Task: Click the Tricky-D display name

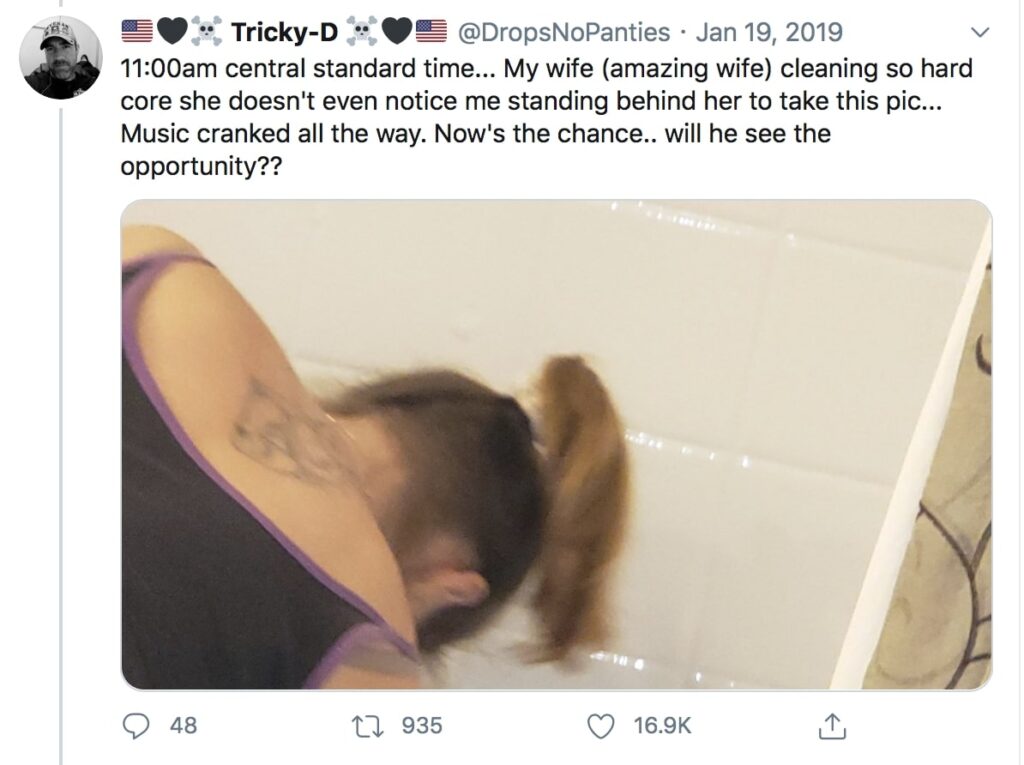Action: click(284, 32)
